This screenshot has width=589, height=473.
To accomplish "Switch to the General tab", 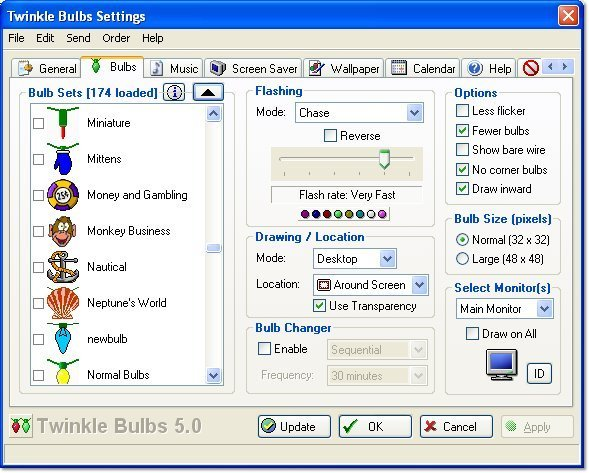I will coord(46,68).
